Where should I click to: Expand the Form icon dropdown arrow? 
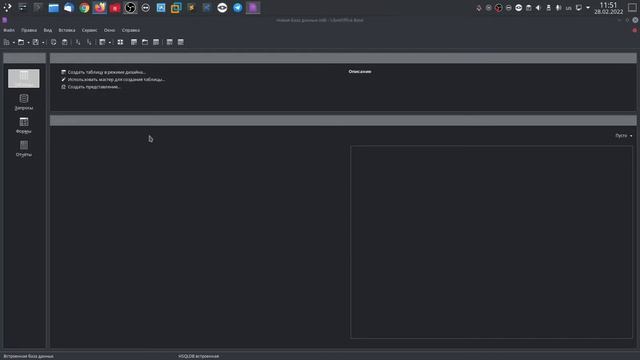pos(110,42)
